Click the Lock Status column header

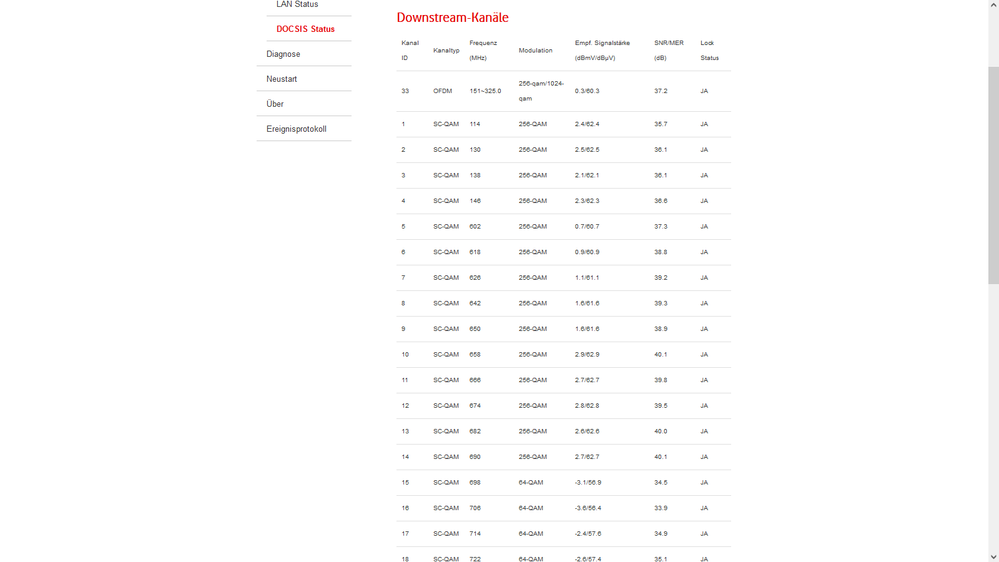(x=709, y=50)
